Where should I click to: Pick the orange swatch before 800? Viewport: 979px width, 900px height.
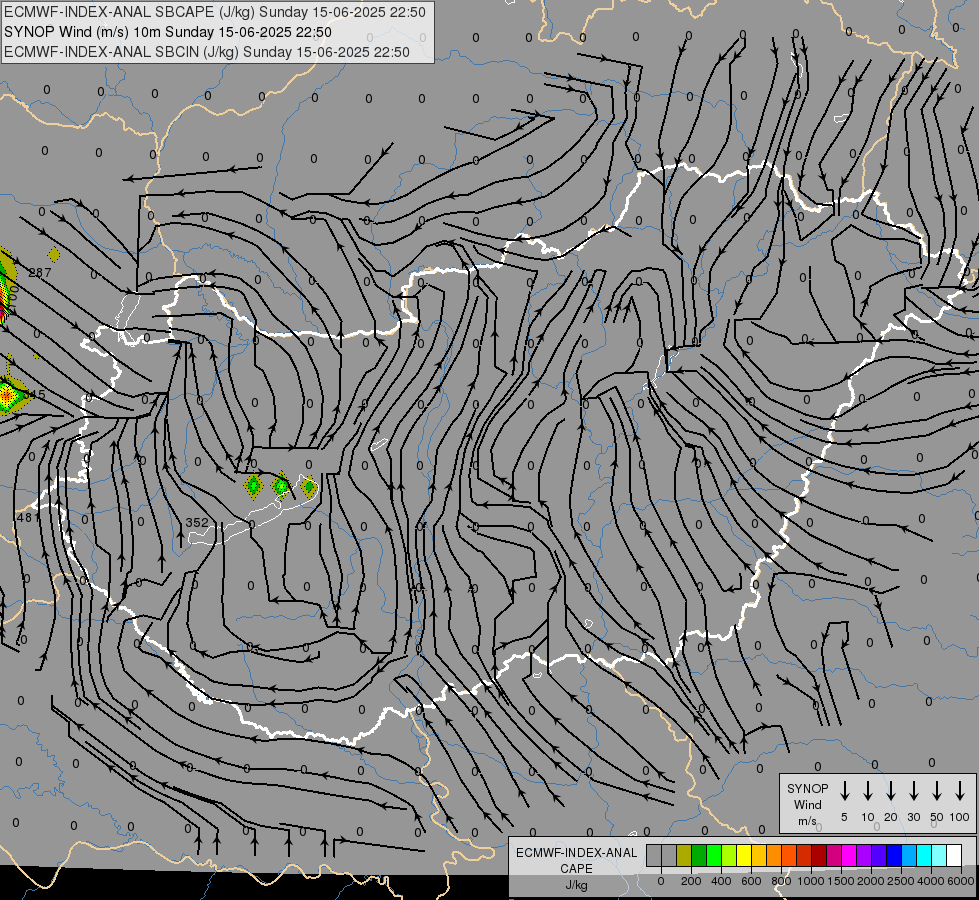(774, 855)
